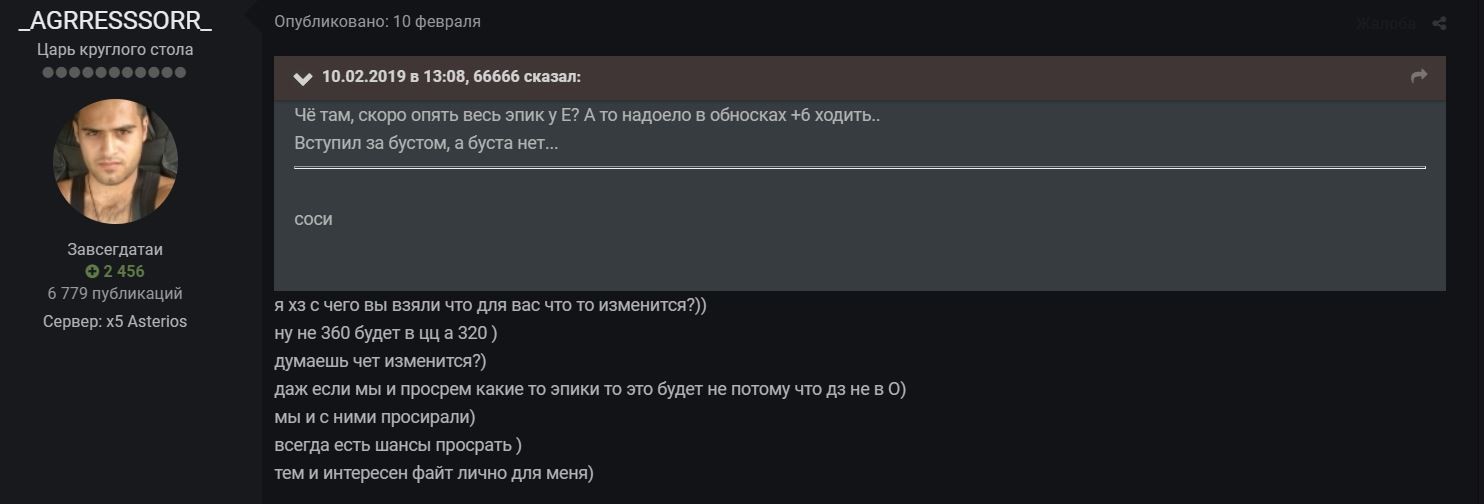This screenshot has width=1484, height=504.
Task: Click the share post icon
Action: pyautogui.click(x=1439, y=23)
